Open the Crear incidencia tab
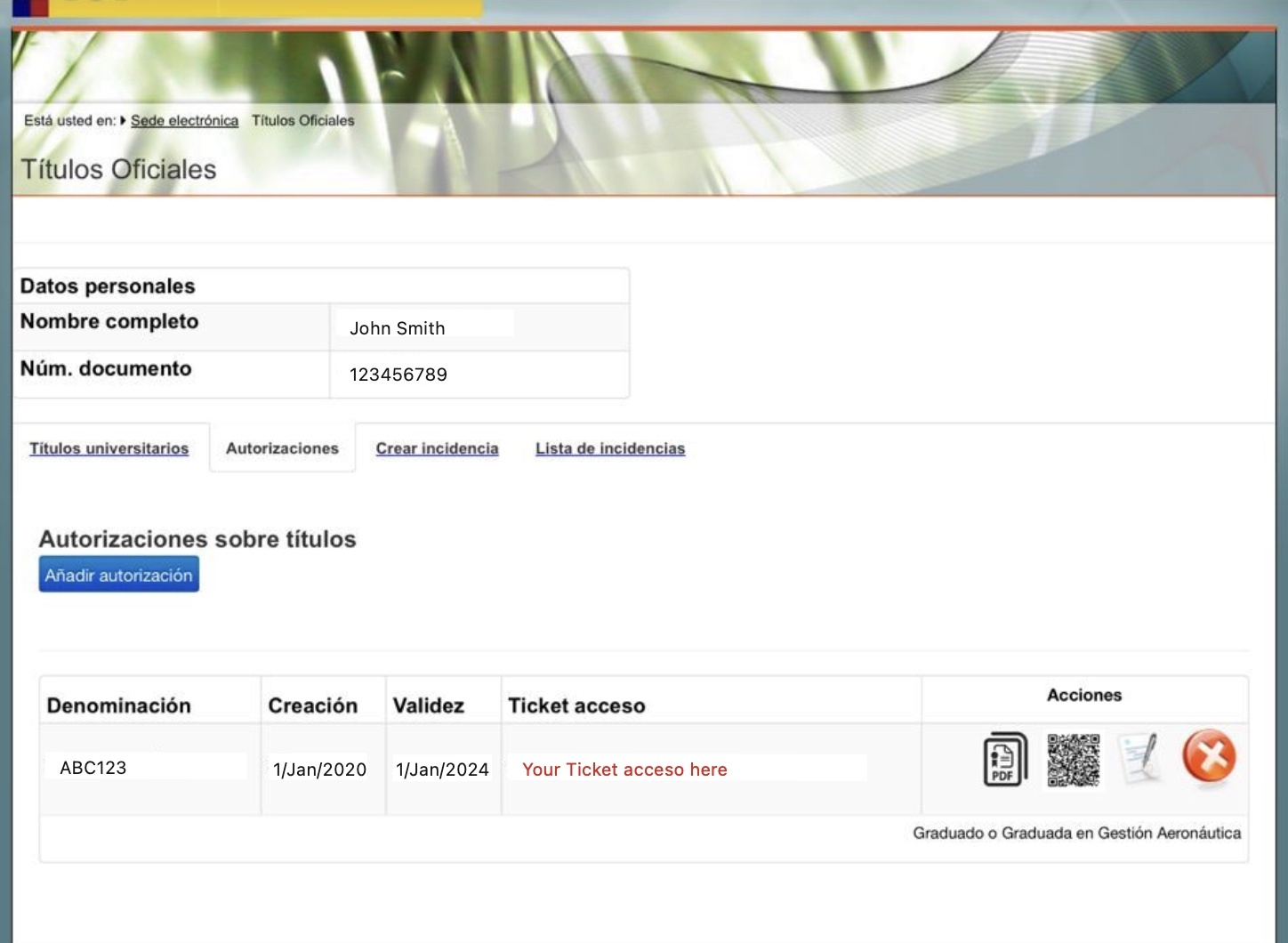The image size is (1288, 943). (x=437, y=448)
